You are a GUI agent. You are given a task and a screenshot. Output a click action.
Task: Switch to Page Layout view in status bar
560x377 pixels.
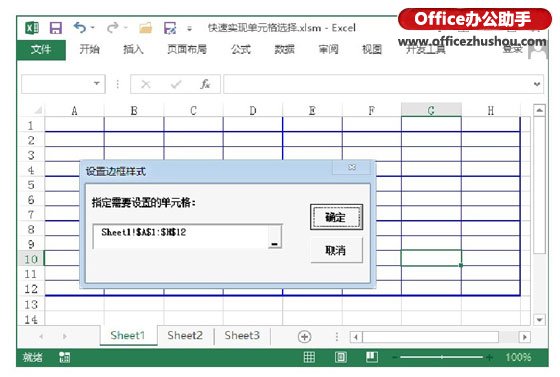tap(340, 357)
